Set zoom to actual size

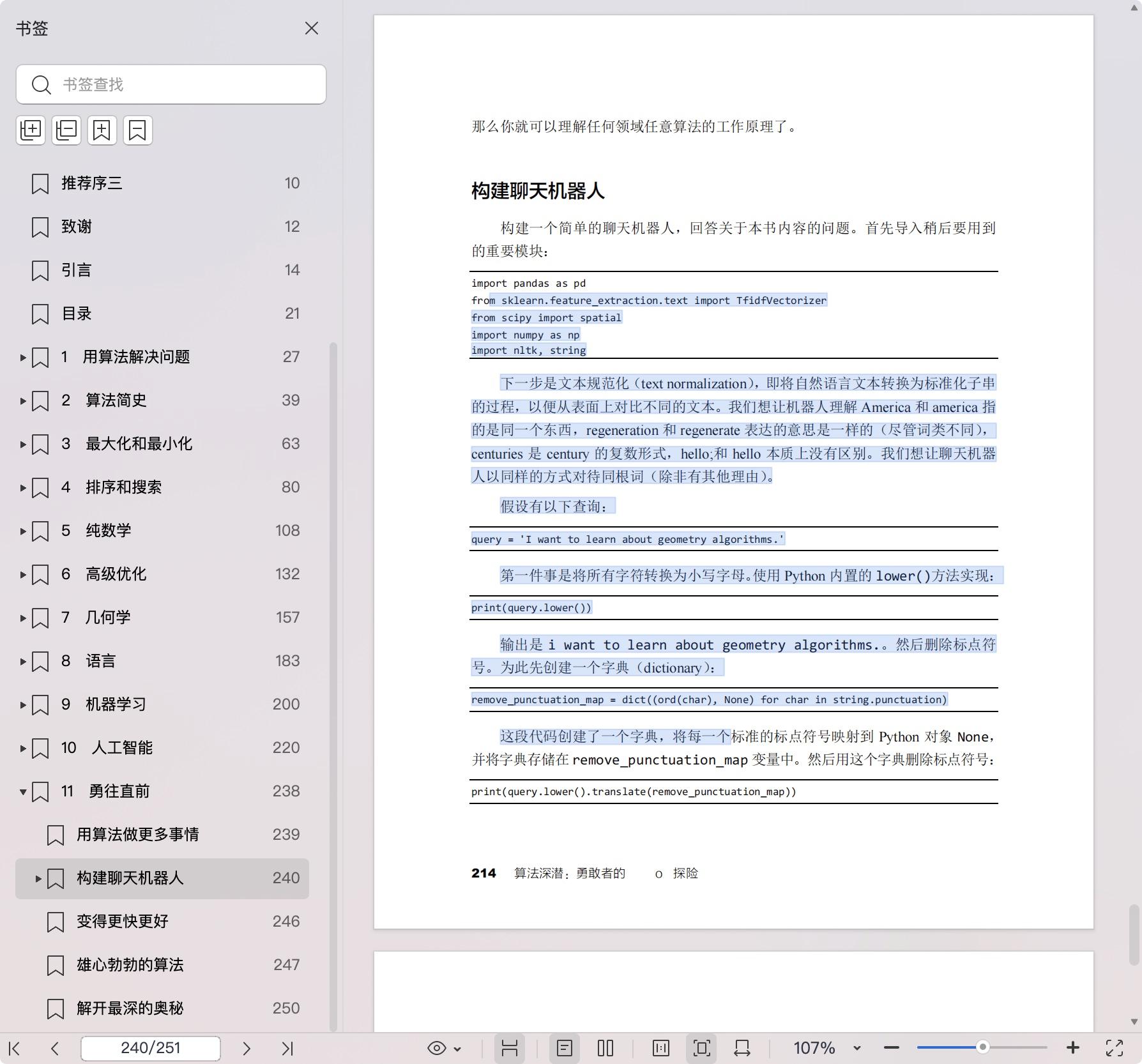click(661, 1048)
